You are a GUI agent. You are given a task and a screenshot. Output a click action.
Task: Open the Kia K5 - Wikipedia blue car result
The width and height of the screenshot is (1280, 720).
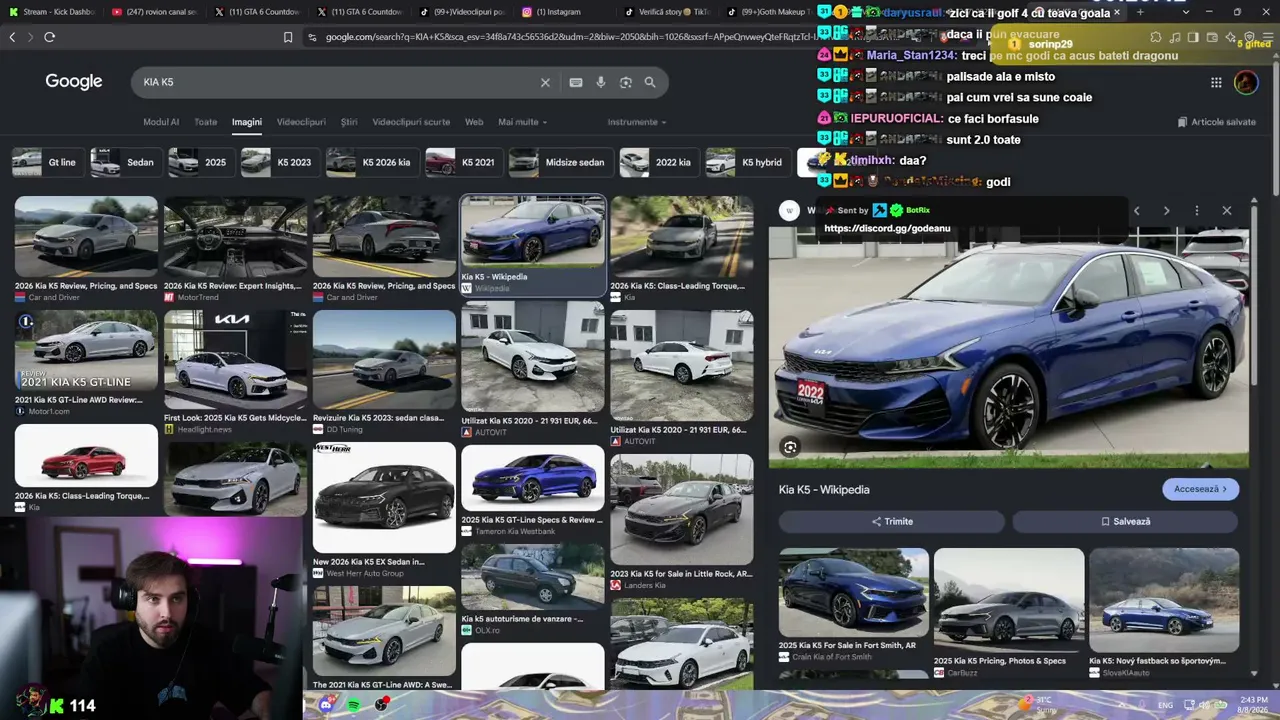click(x=533, y=246)
